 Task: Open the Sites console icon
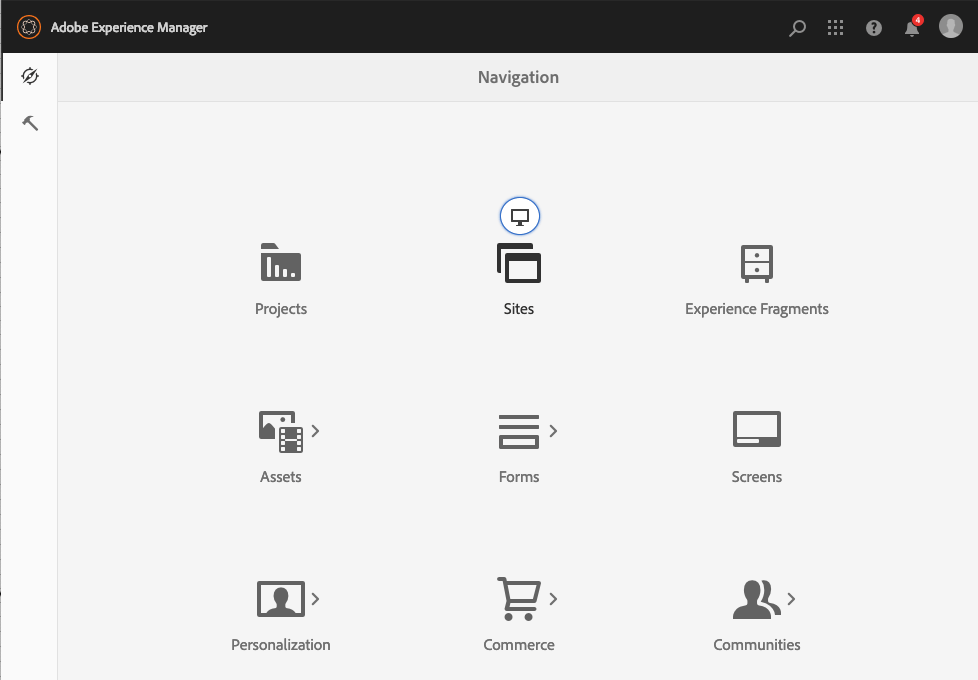(518, 262)
